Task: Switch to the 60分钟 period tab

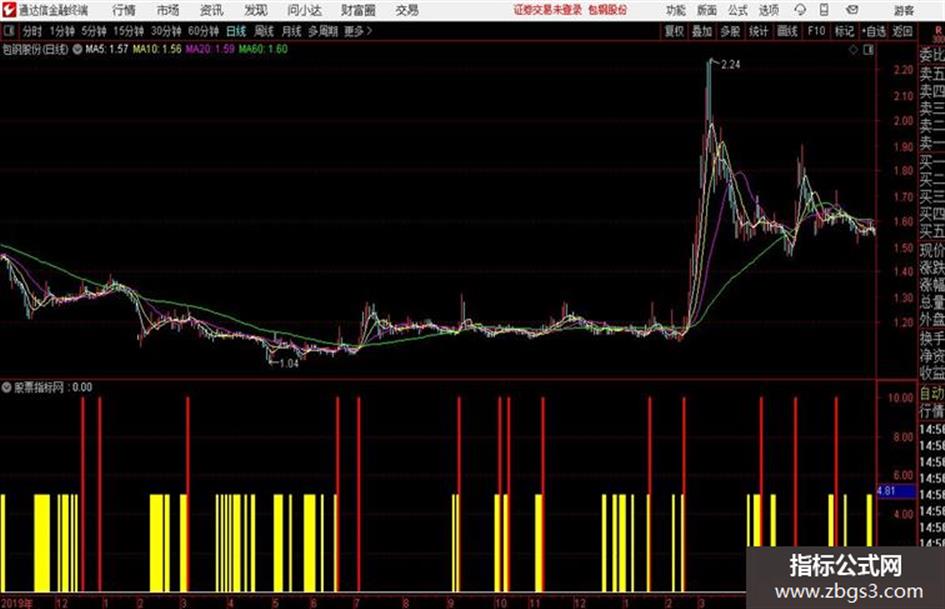Action: [204, 31]
